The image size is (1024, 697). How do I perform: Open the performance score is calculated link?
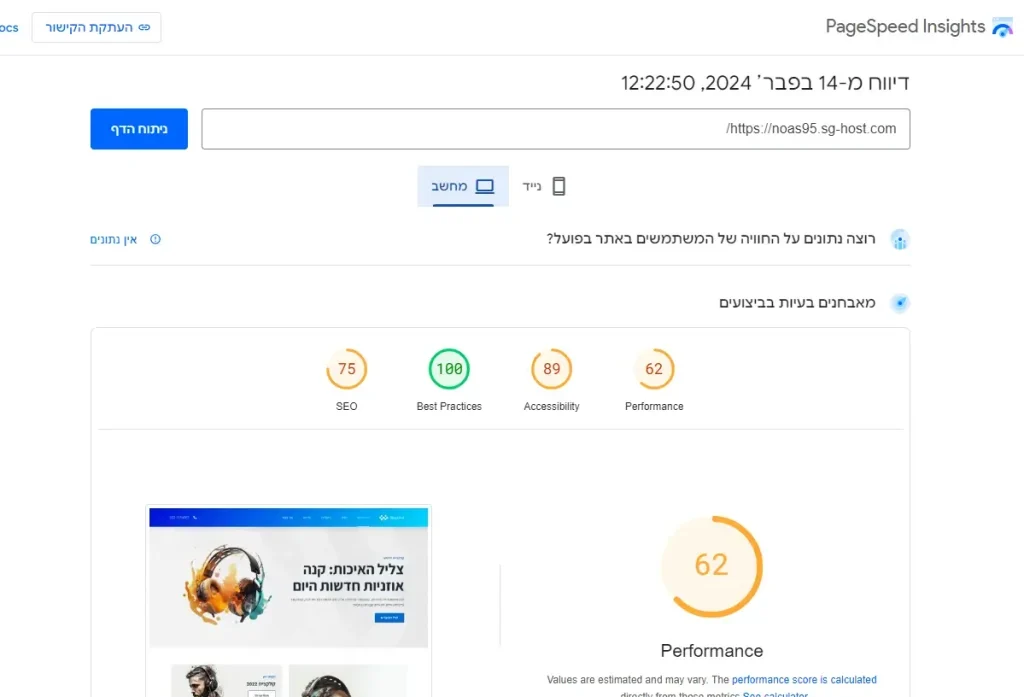point(805,679)
